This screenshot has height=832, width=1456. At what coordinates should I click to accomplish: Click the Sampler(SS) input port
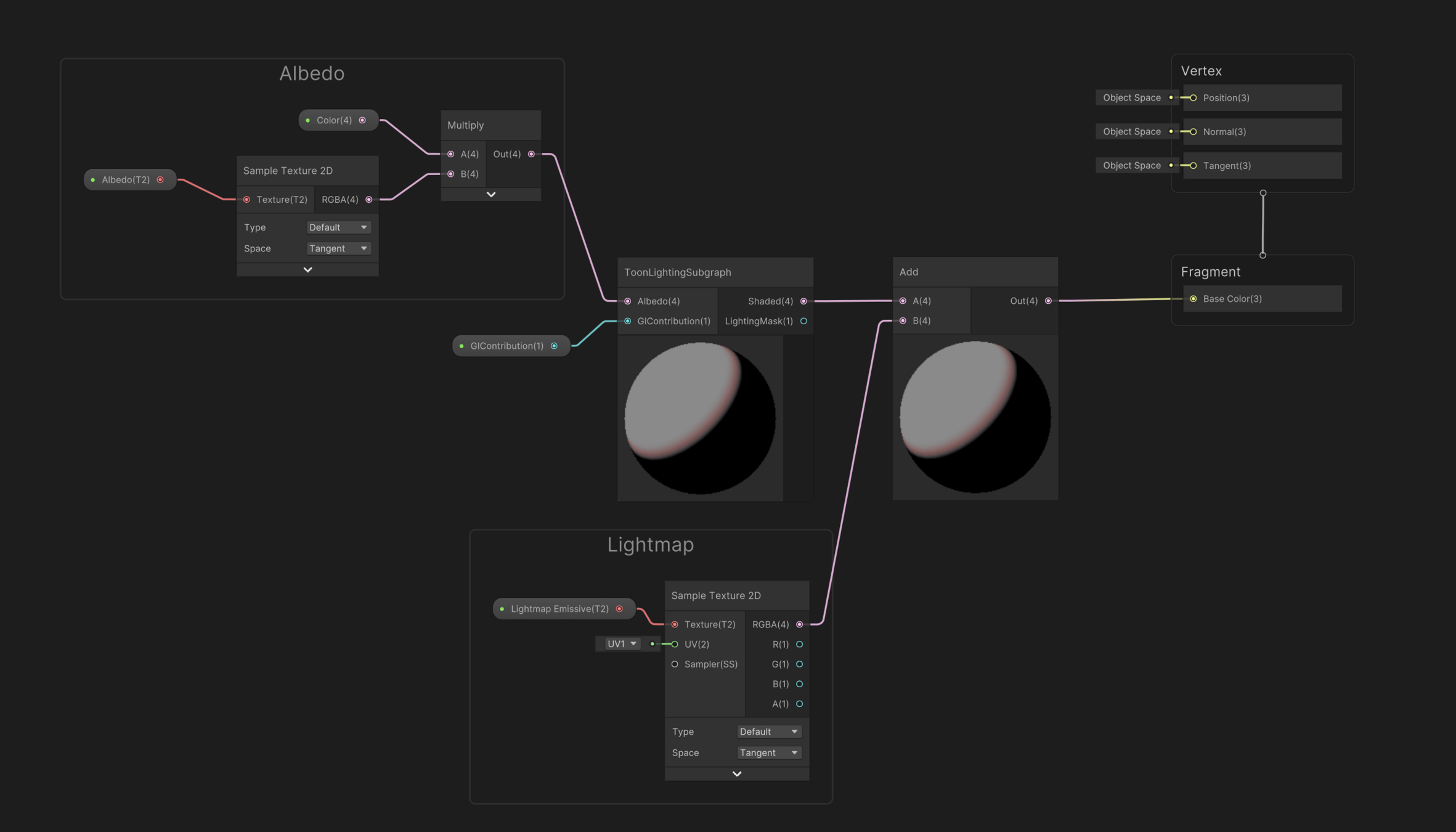click(675, 664)
